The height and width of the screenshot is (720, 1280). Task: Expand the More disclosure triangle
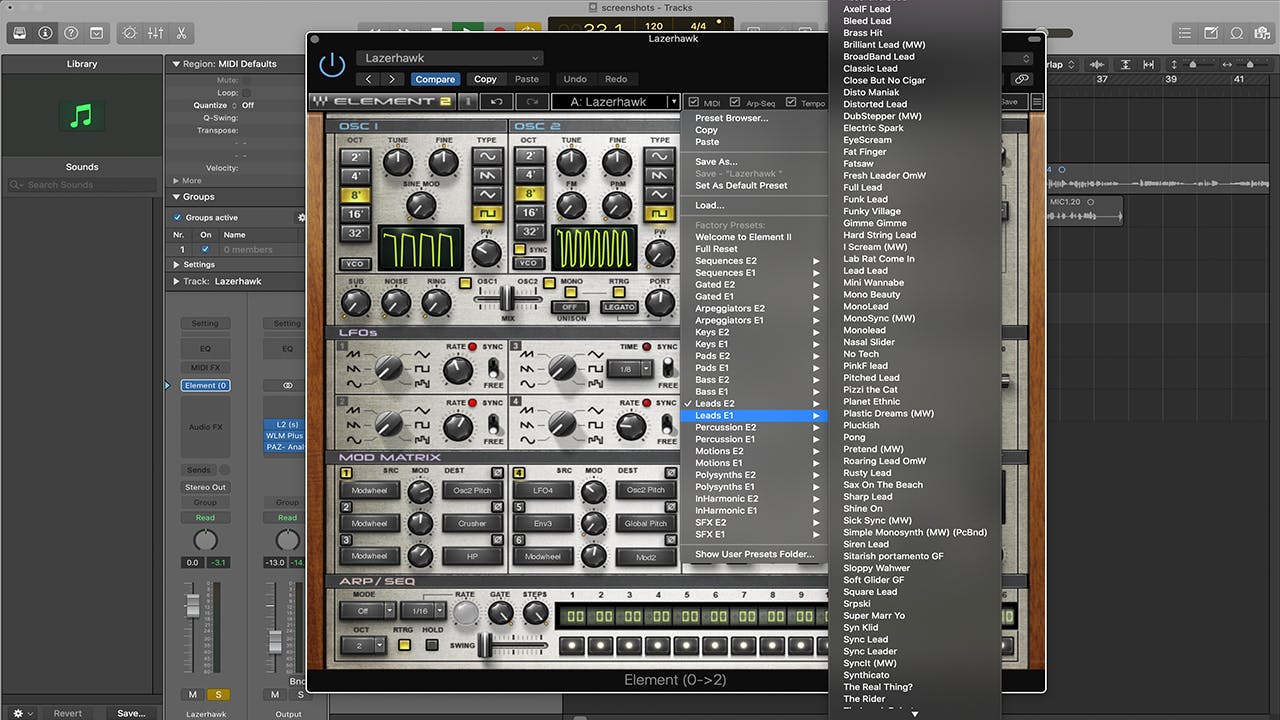[177, 181]
